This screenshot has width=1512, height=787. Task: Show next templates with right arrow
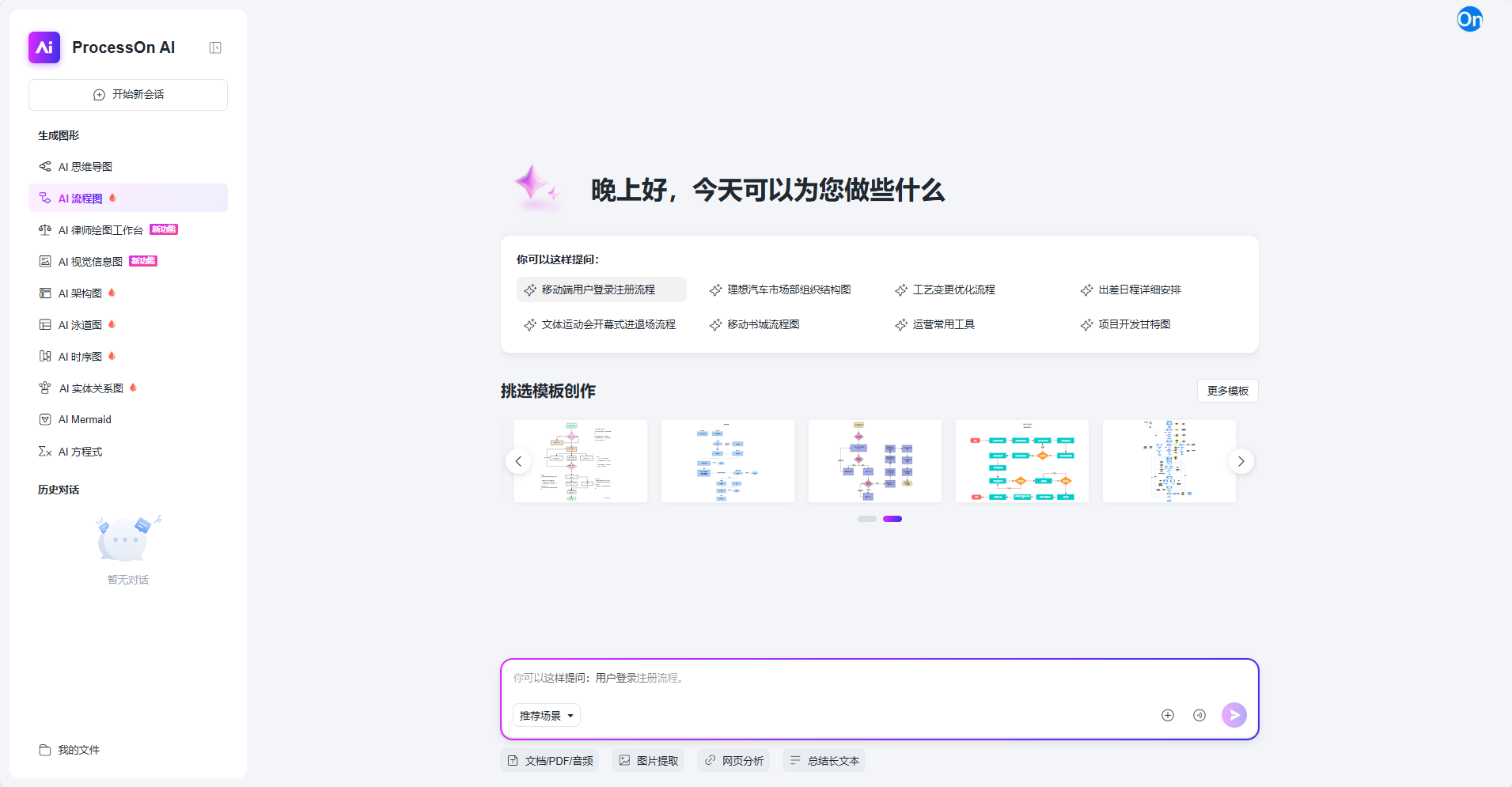point(1241,461)
